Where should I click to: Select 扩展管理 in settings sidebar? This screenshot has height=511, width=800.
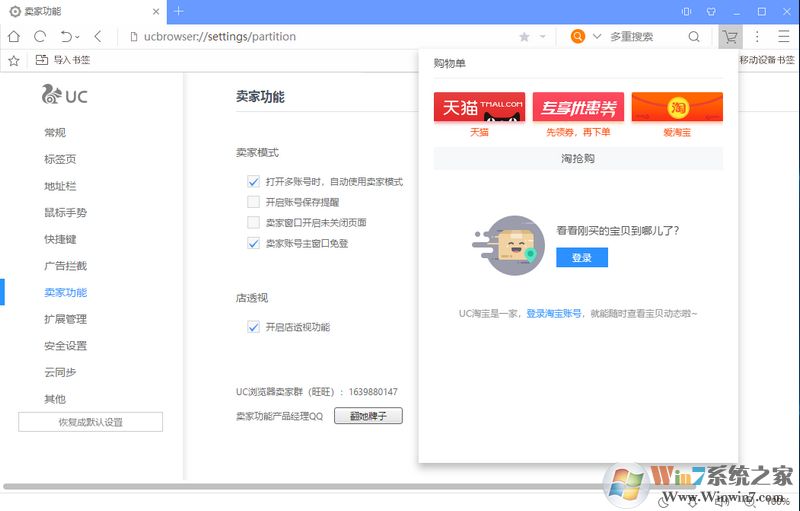(x=65, y=319)
